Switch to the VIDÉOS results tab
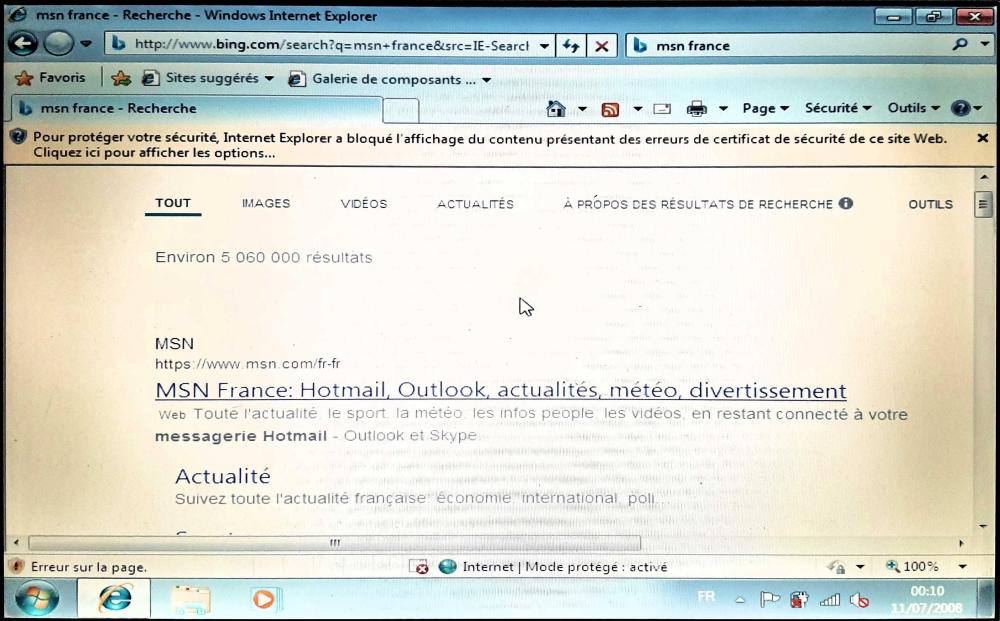This screenshot has height=621, width=1000. (364, 203)
